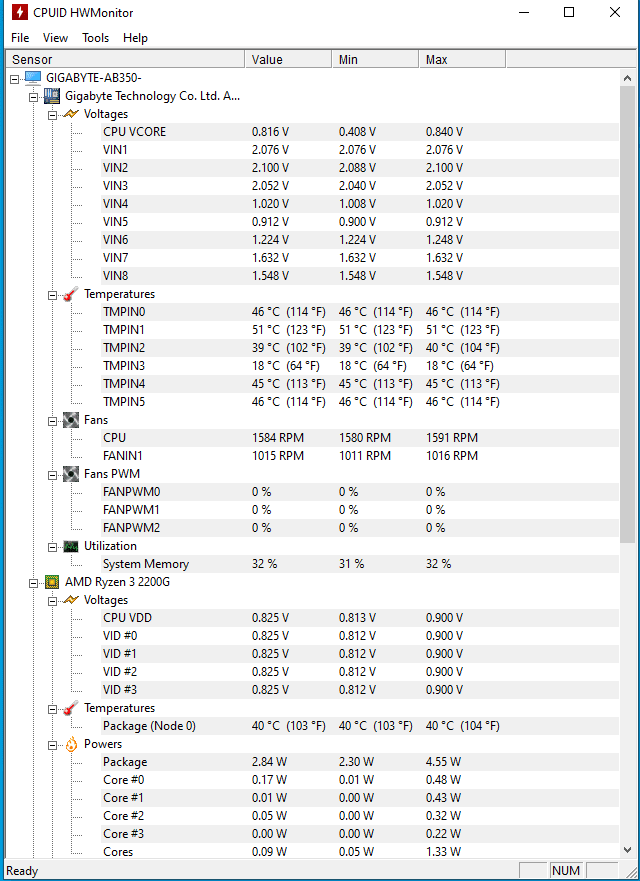This screenshot has height=881, width=640.
Task: Collapse the Ryzen Voltages group
Action: [x=53, y=601]
